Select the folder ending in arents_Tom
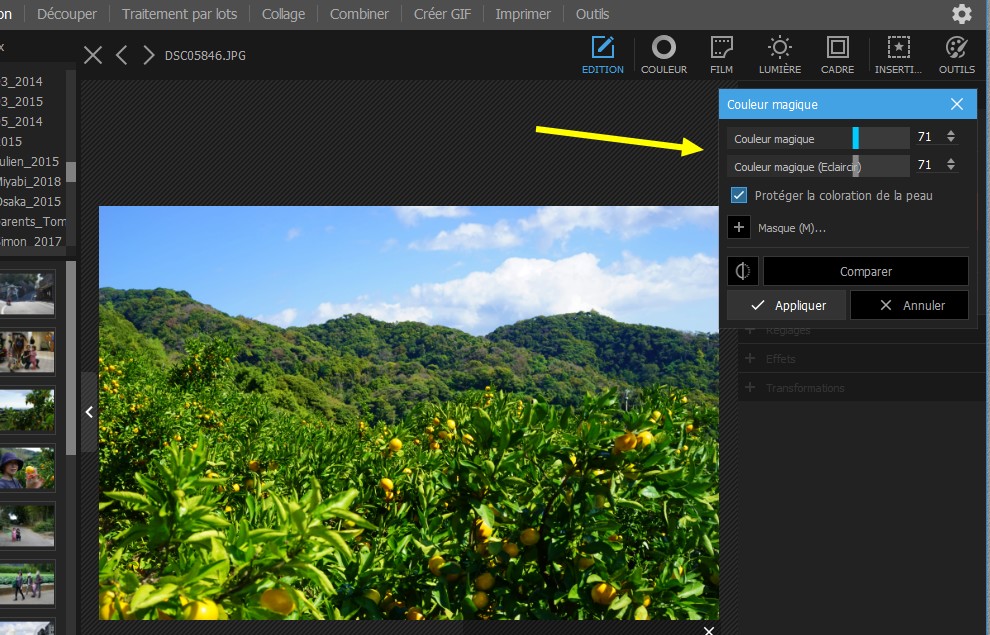Image resolution: width=990 pixels, height=635 pixels. (x=32, y=222)
